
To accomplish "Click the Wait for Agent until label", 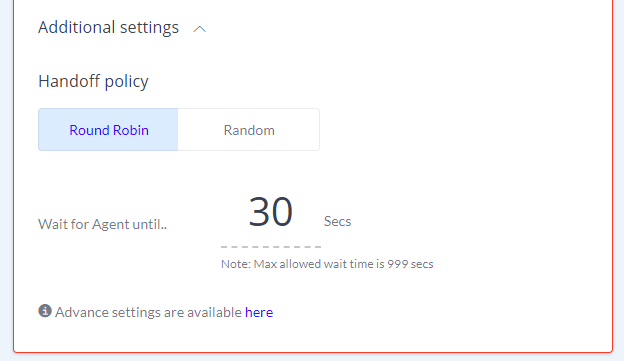I will 102,224.
